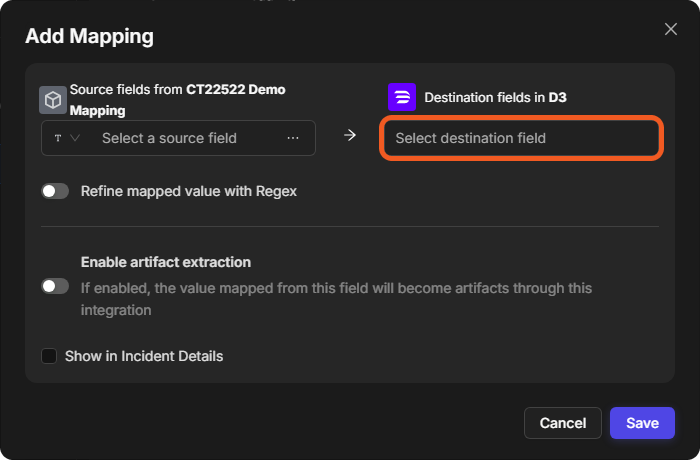Click the Enable artifact extraction heading

(166, 262)
